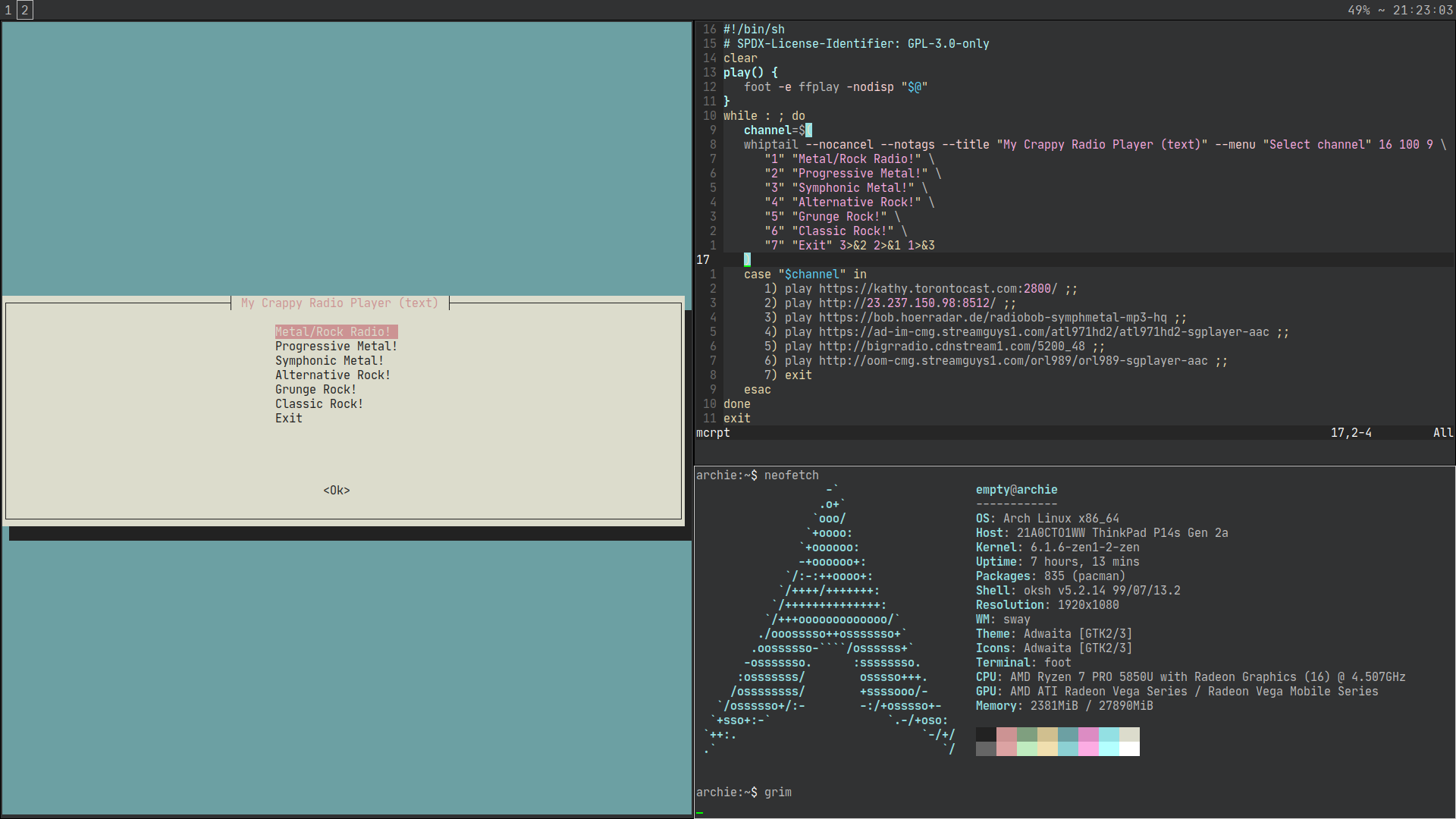Select the Metal/Rock Radio! menu entry

(x=336, y=332)
